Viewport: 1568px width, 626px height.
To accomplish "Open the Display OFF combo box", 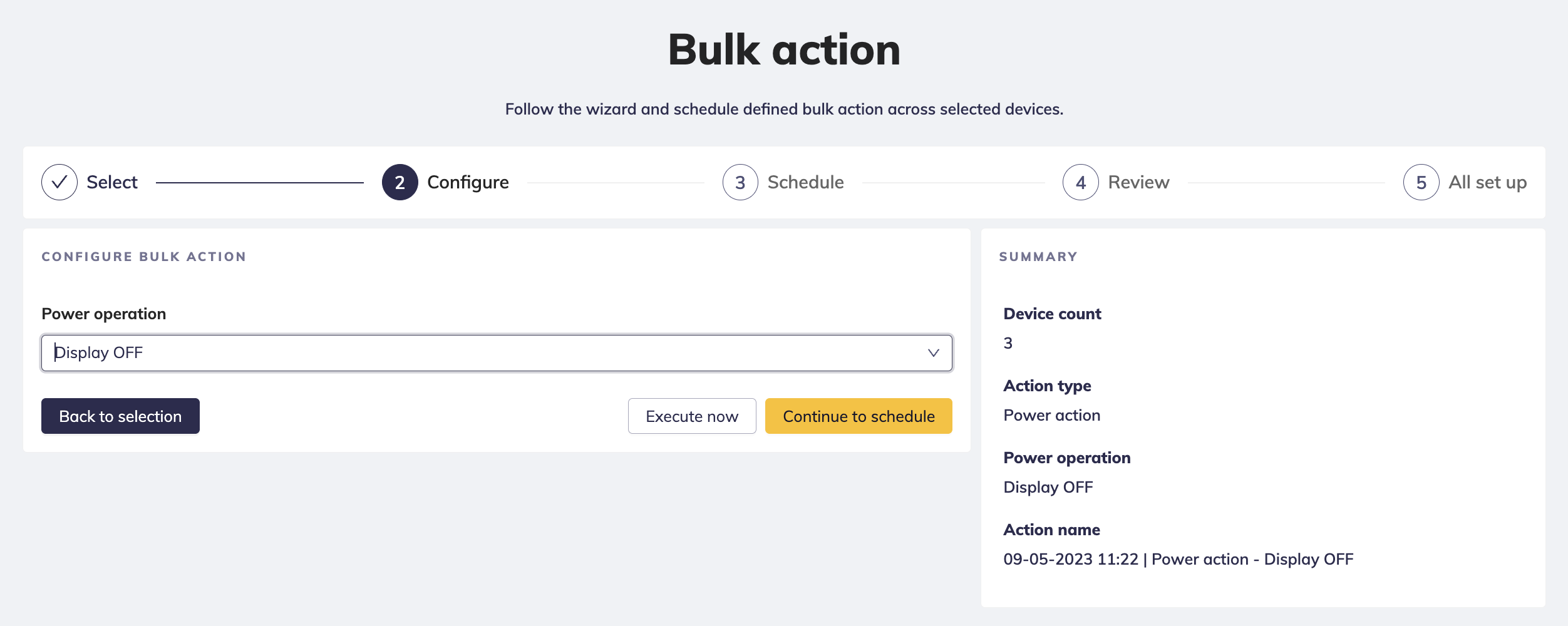I will [488, 353].
